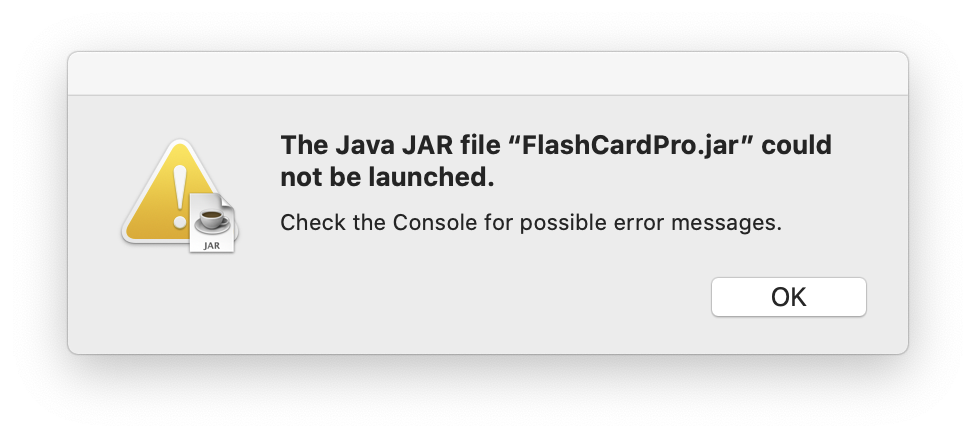The width and height of the screenshot is (976, 438).
Task: Click the JAR file badge icon
Action: (212, 222)
